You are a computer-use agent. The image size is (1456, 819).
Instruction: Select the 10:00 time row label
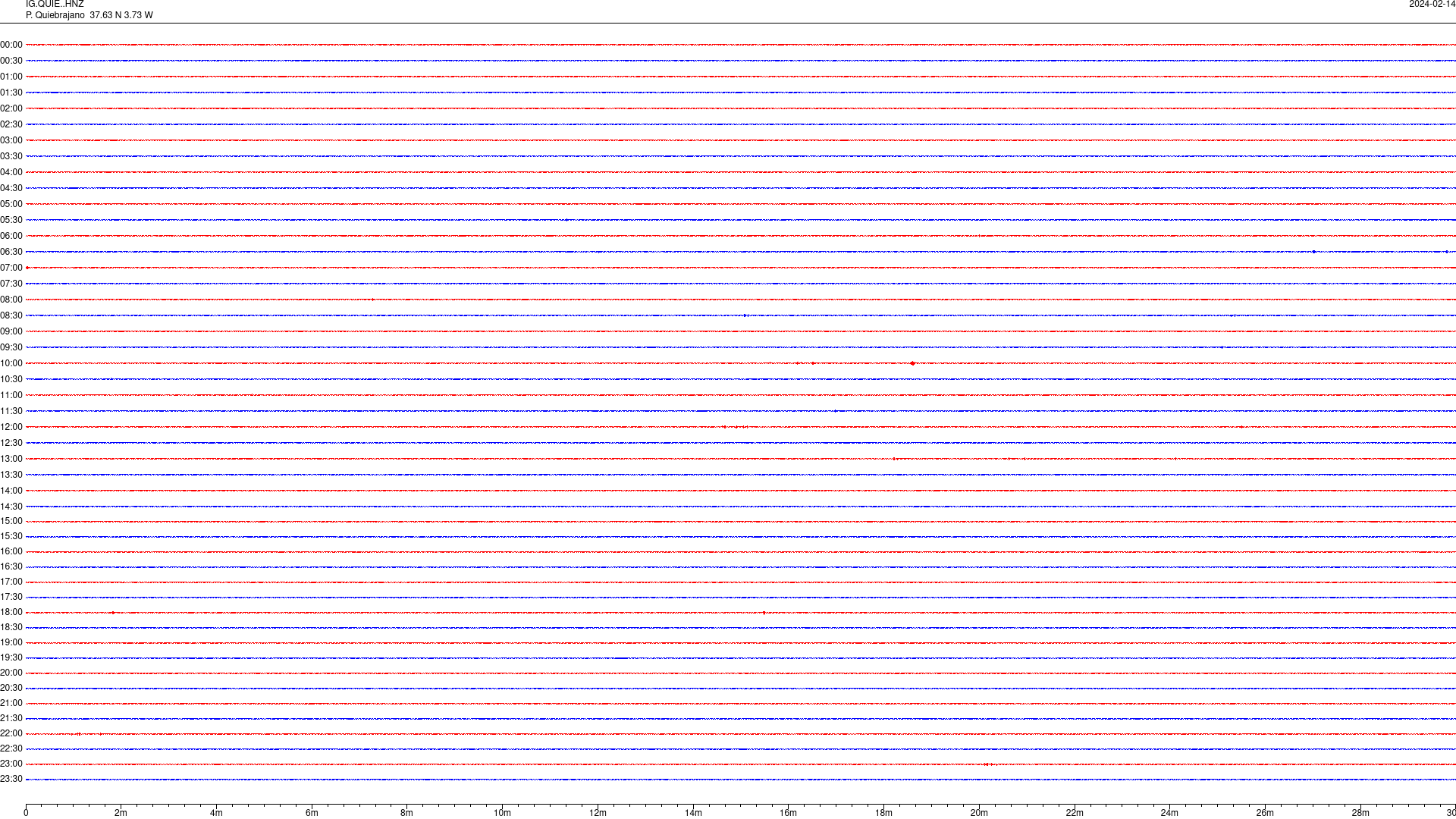click(11, 363)
